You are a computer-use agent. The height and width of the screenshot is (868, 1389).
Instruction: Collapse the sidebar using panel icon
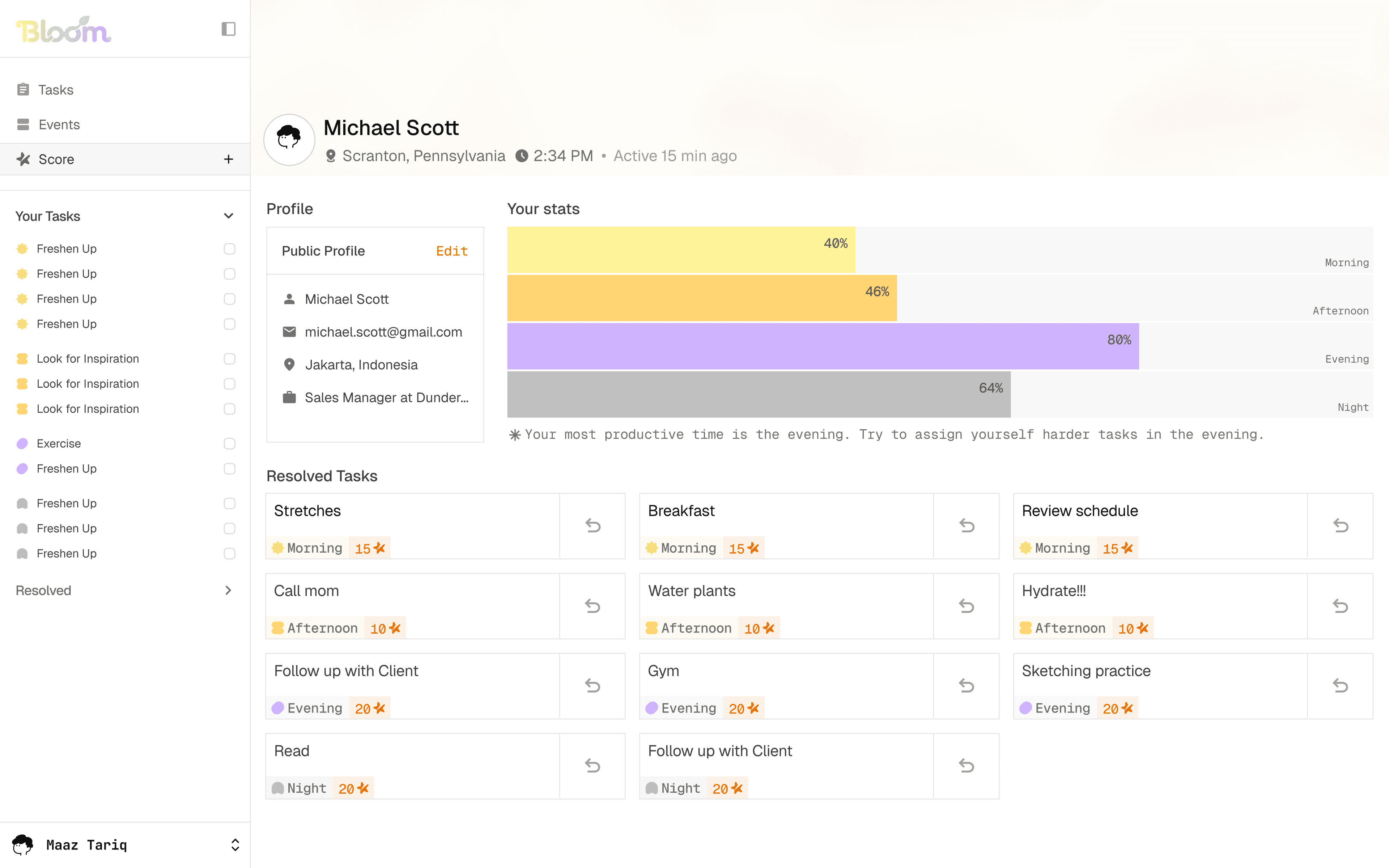229,29
